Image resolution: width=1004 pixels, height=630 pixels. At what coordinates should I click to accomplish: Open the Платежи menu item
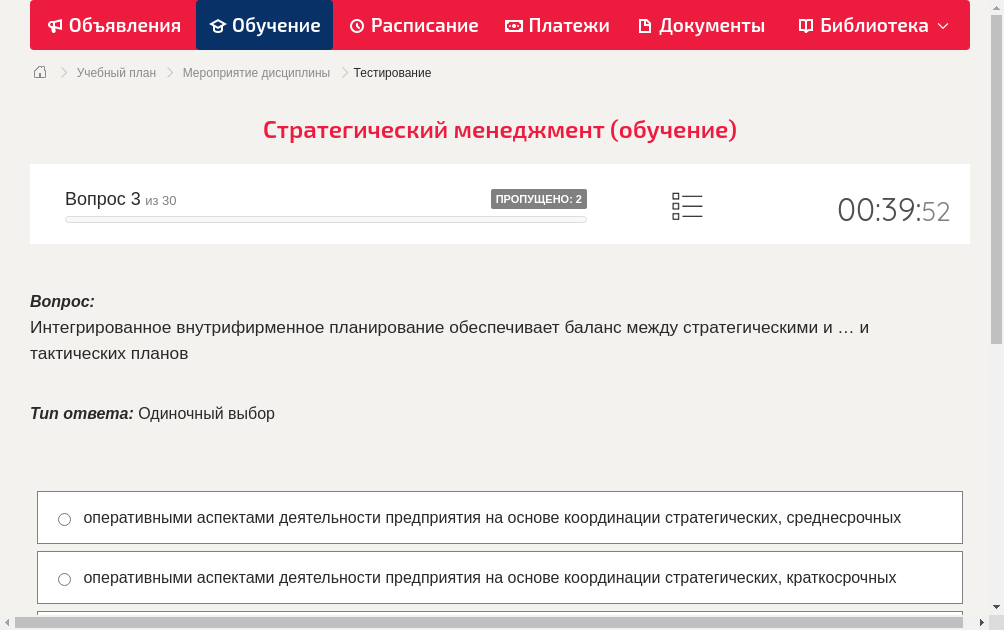(557, 25)
